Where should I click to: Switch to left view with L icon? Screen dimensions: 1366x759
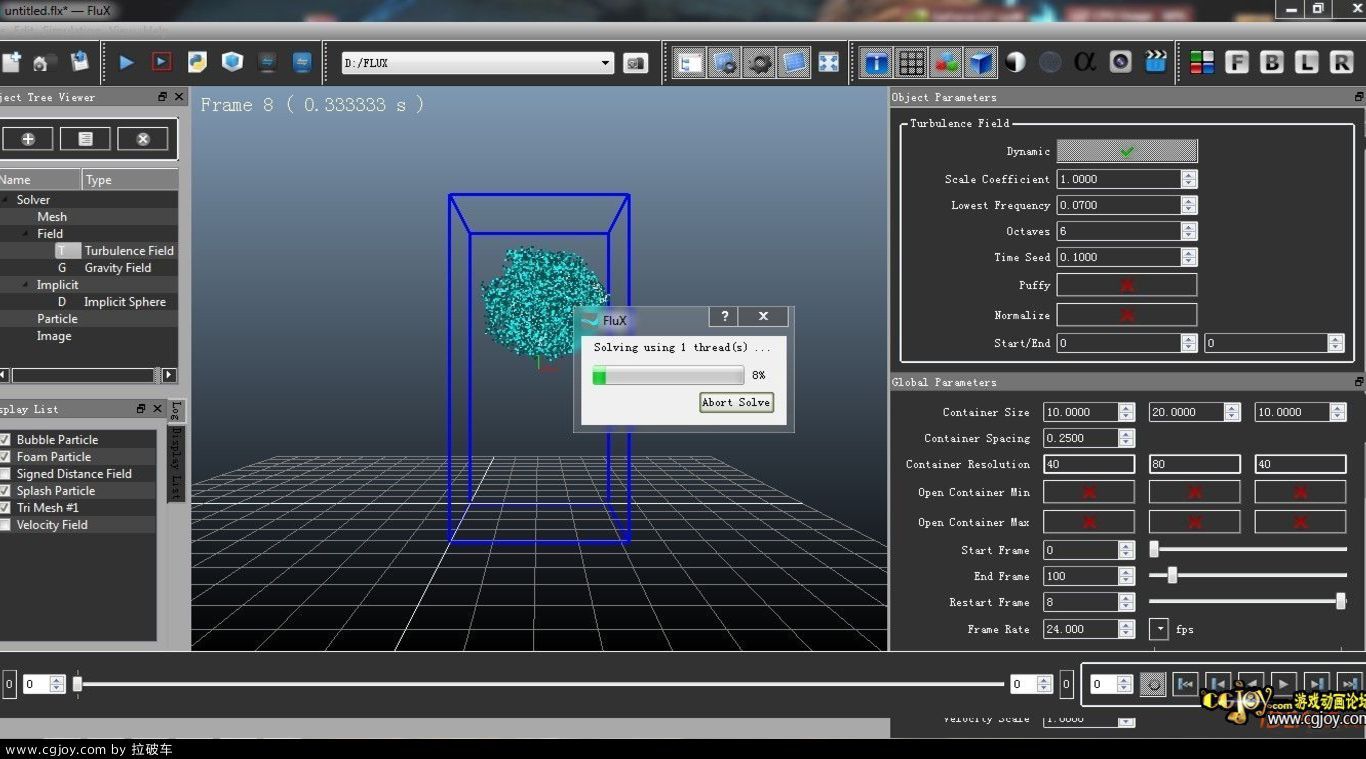(1307, 62)
